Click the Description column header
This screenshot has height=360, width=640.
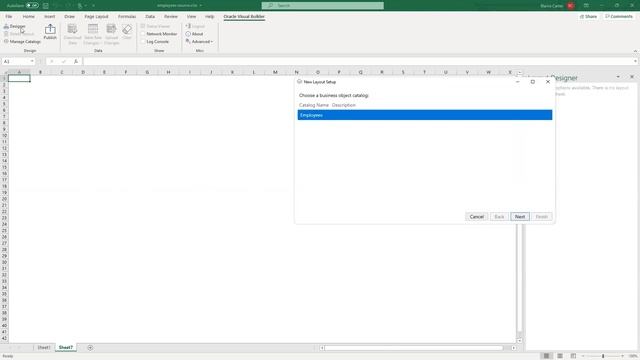tap(344, 105)
